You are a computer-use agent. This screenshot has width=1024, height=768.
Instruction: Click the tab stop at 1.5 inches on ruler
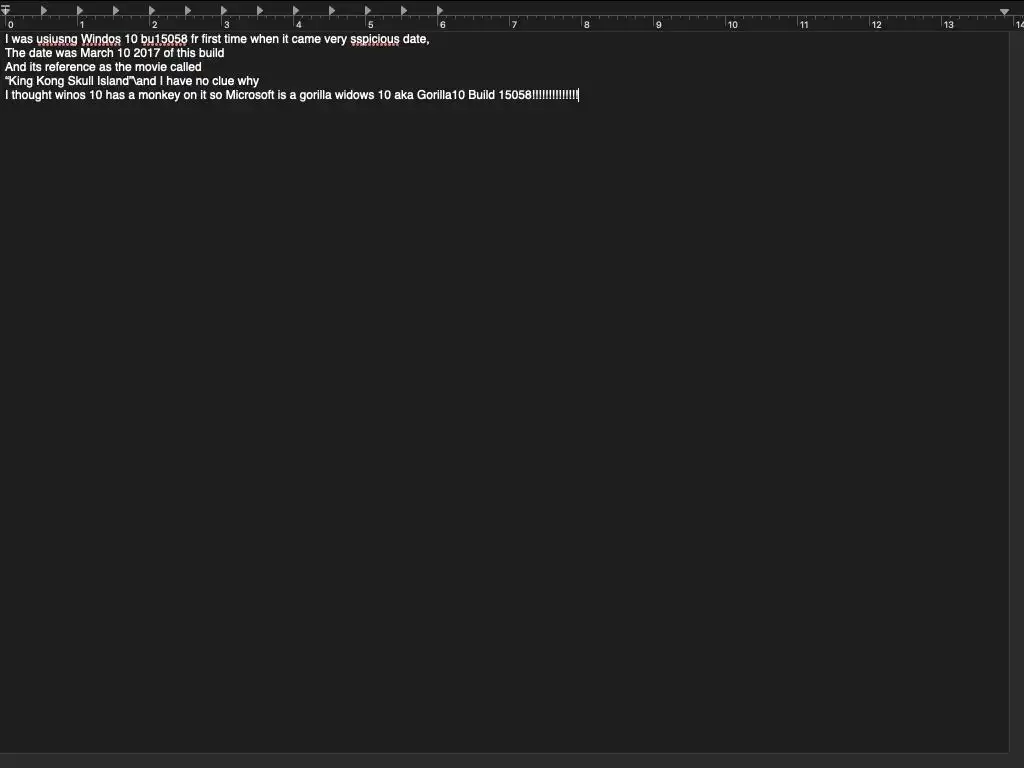pos(116,10)
